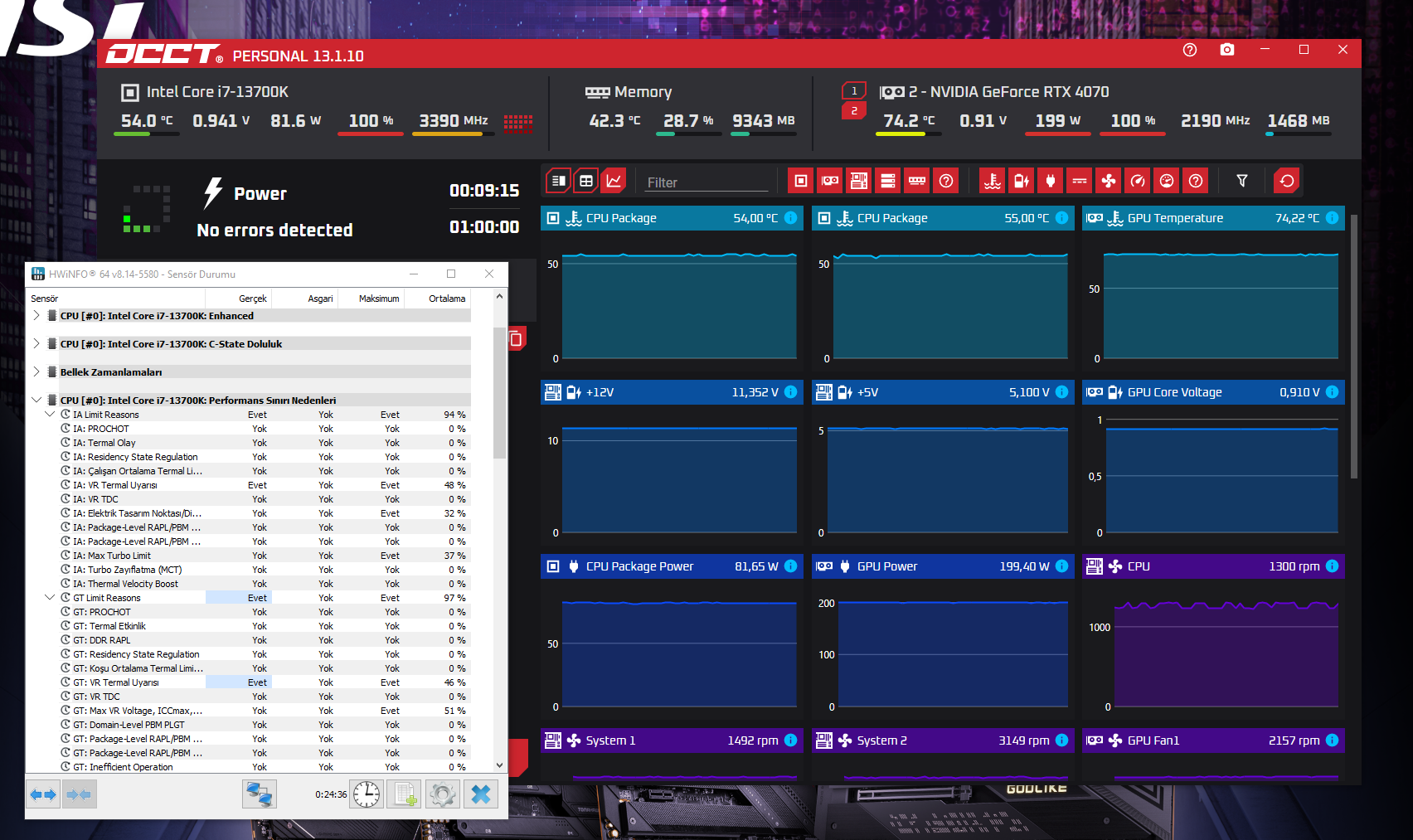The image size is (1413, 840).
Task: Expand C-State Doluluk sensor group
Action: click(36, 344)
